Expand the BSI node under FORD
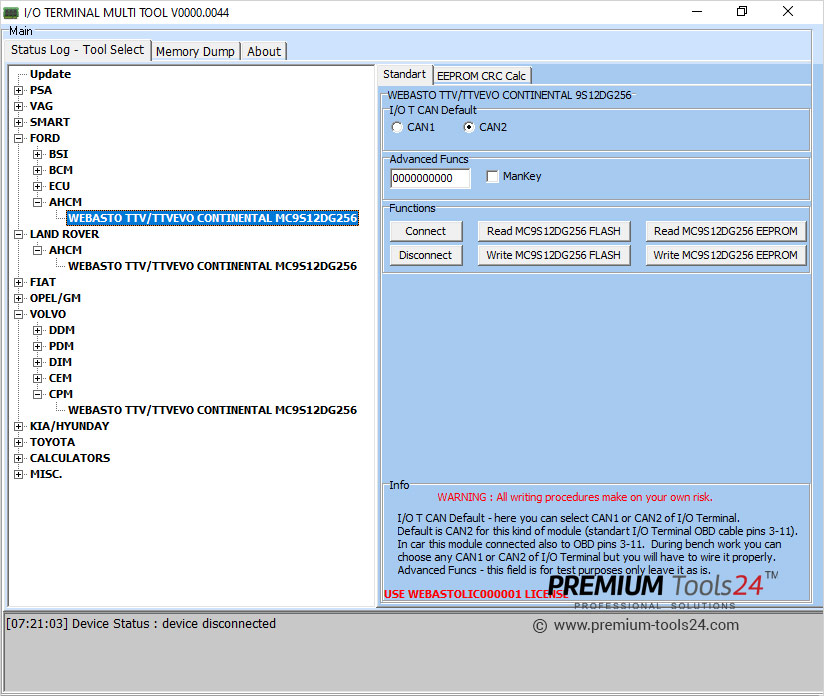824x696 pixels. tap(37, 155)
